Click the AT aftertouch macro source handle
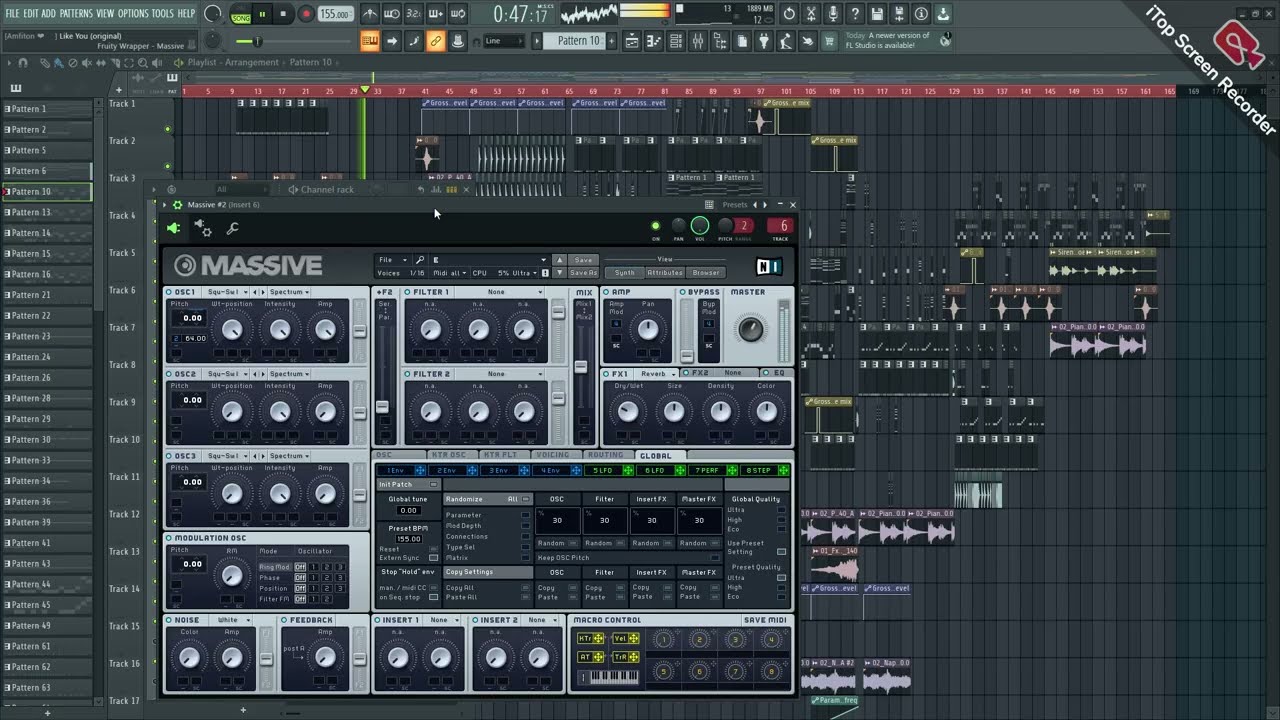The image size is (1280, 720). 591,657
